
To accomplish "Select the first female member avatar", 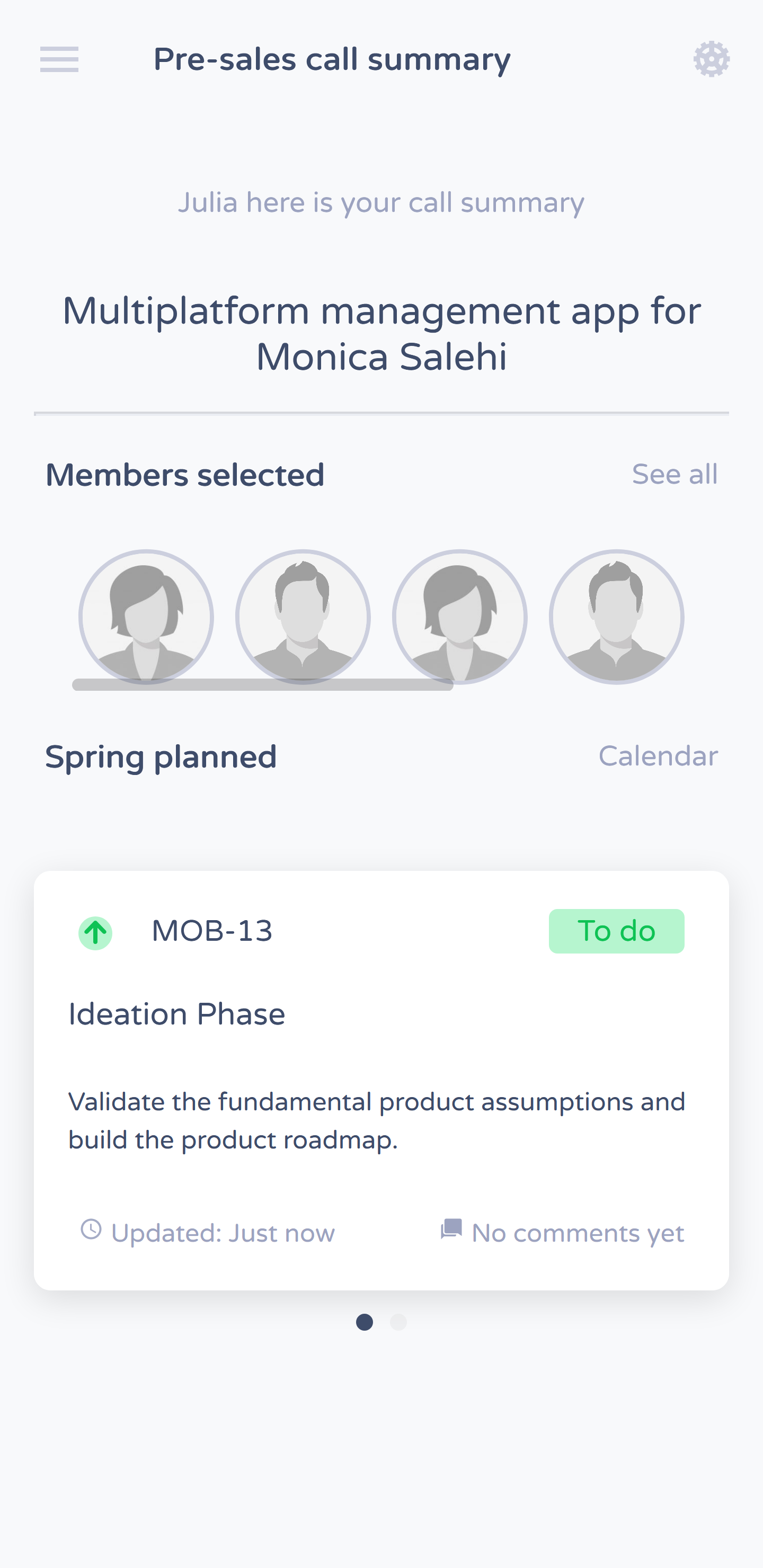I will pyautogui.click(x=146, y=617).
